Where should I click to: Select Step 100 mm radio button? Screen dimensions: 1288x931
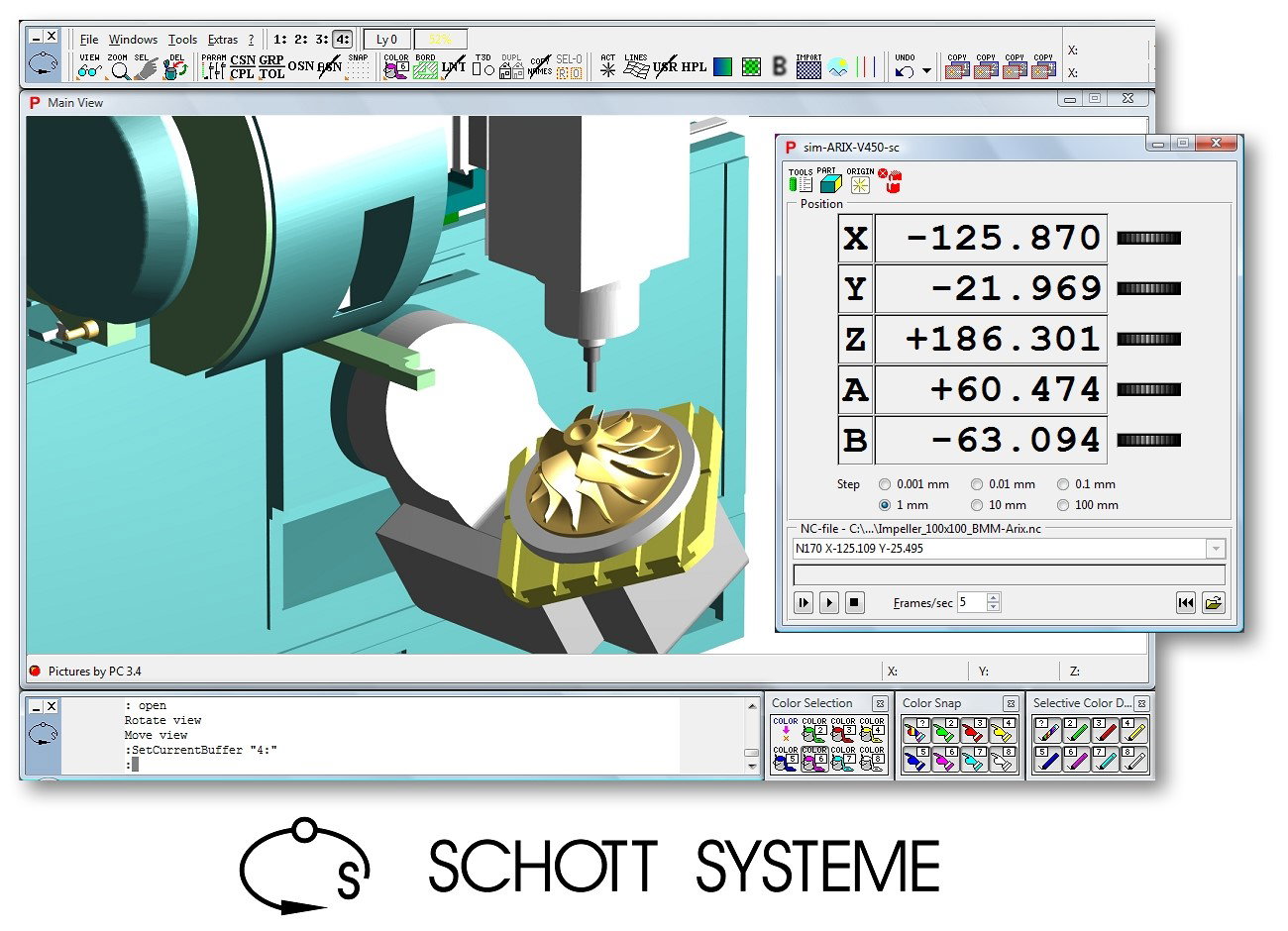[1063, 505]
